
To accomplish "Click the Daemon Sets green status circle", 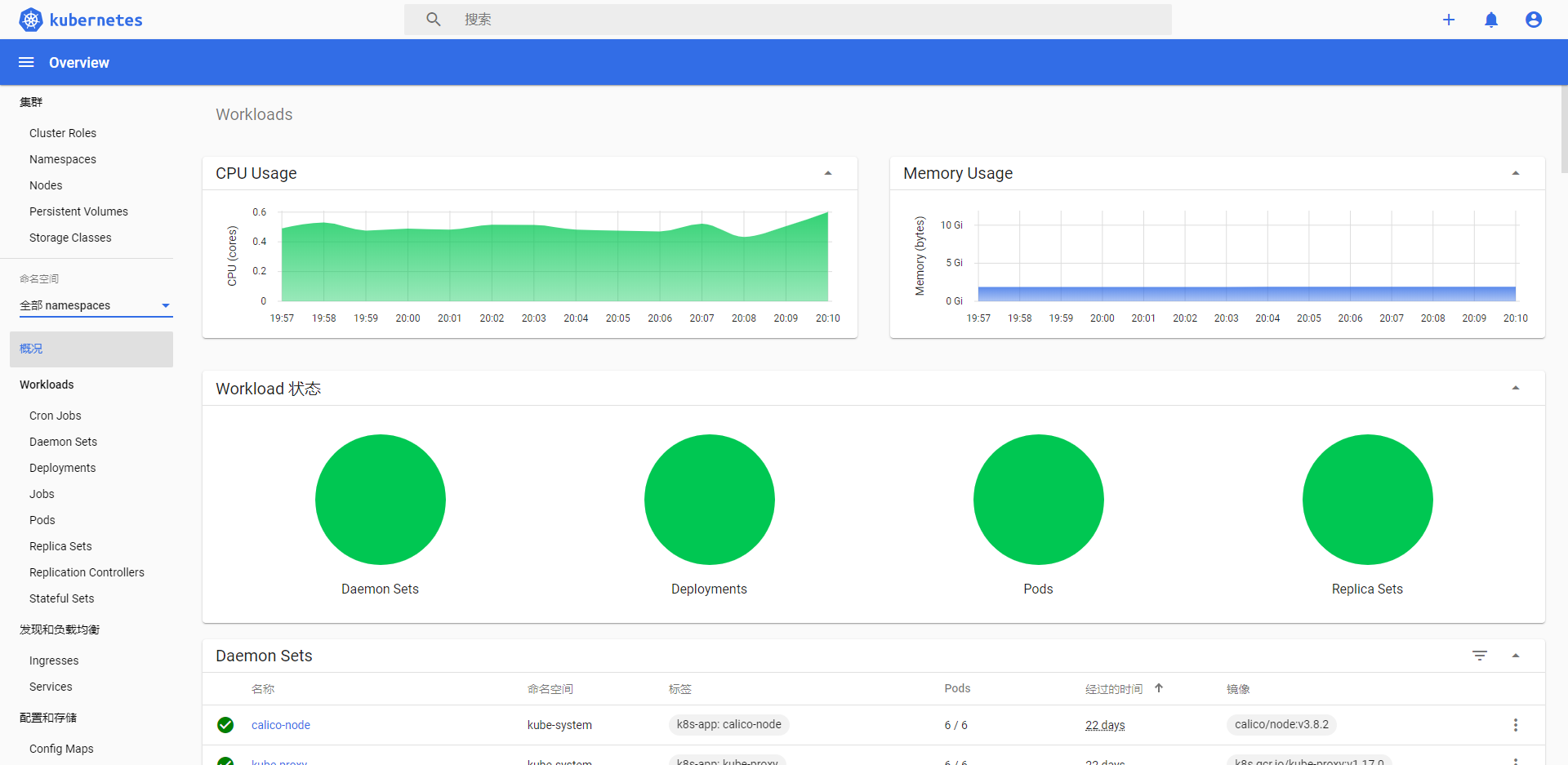I will (381, 500).
